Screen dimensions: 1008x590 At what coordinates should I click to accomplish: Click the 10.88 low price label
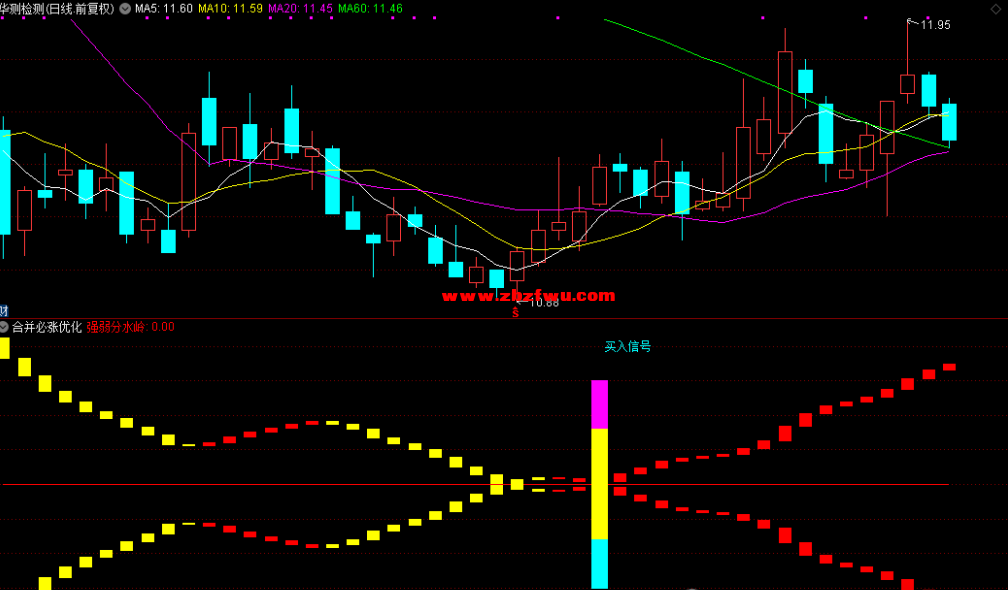544,303
